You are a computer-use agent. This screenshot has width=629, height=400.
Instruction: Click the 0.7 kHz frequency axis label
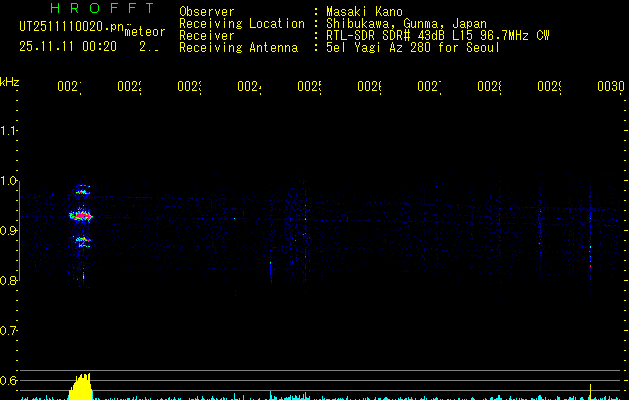coord(8,331)
